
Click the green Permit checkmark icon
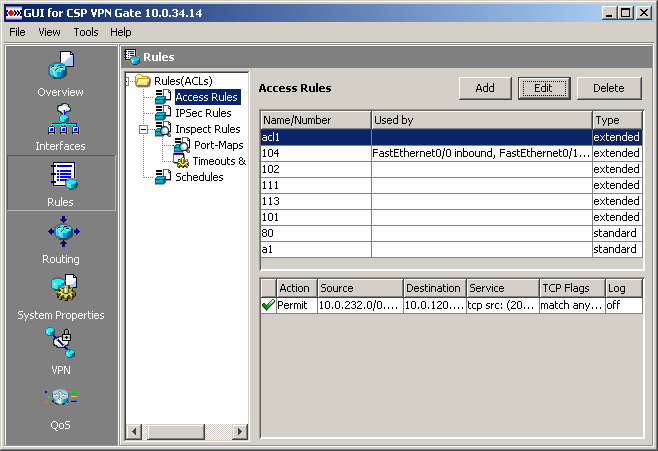click(268, 305)
